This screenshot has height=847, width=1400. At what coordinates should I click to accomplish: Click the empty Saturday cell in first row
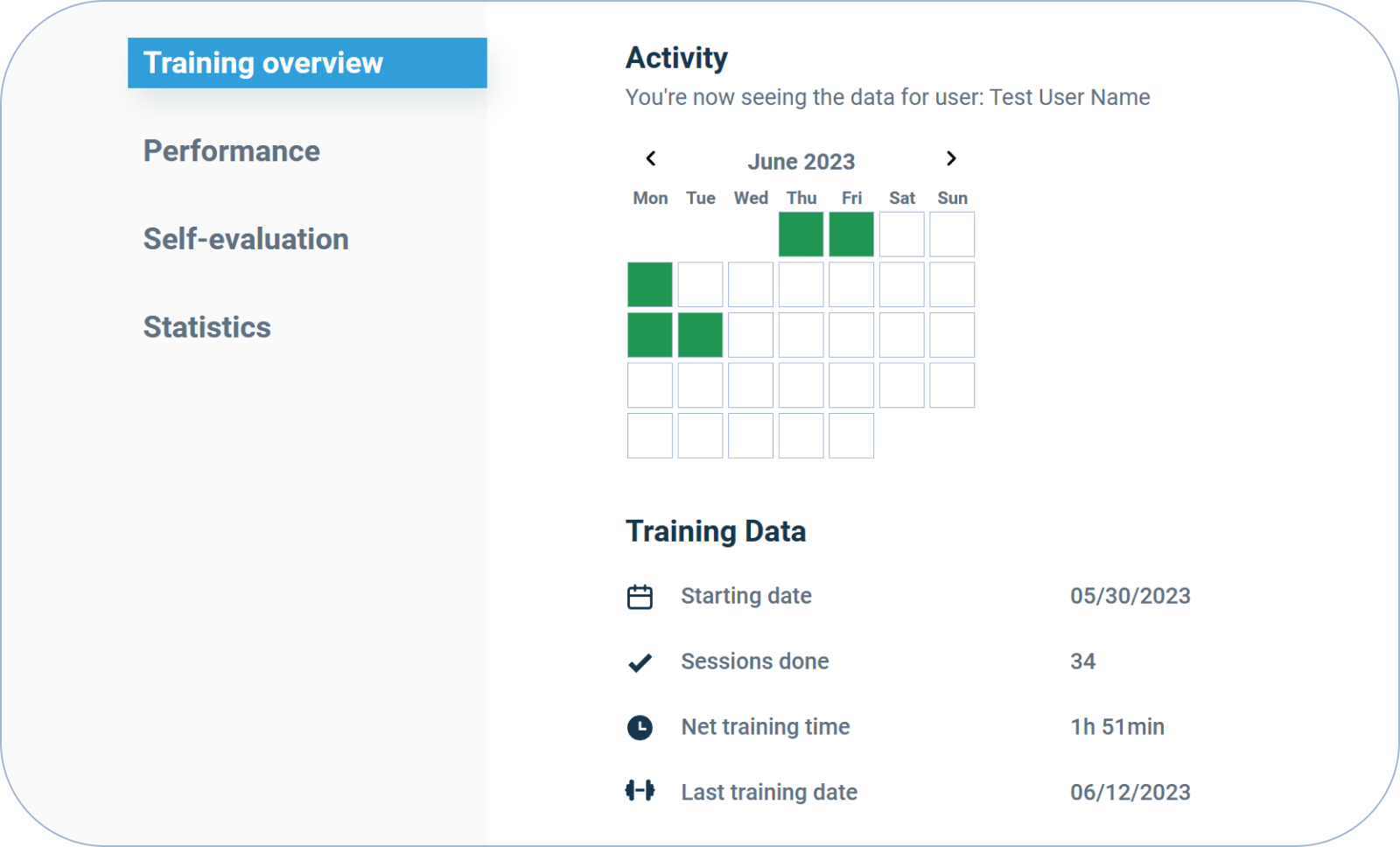click(901, 234)
